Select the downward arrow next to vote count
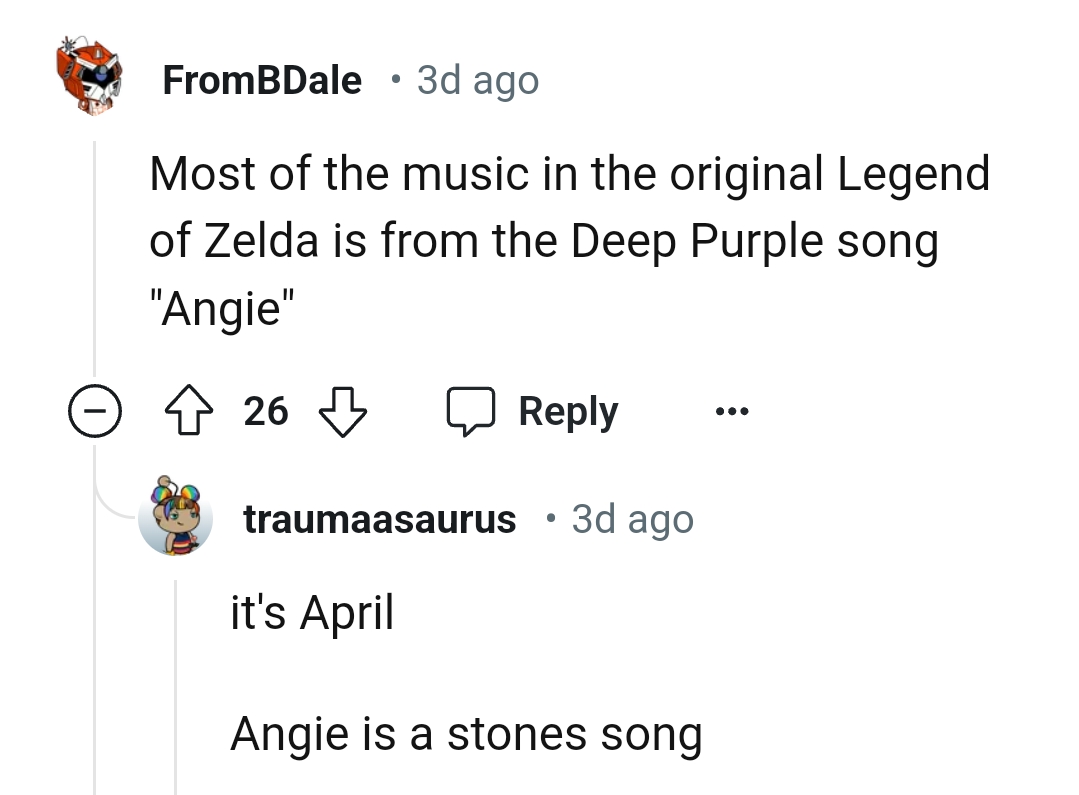 (341, 410)
